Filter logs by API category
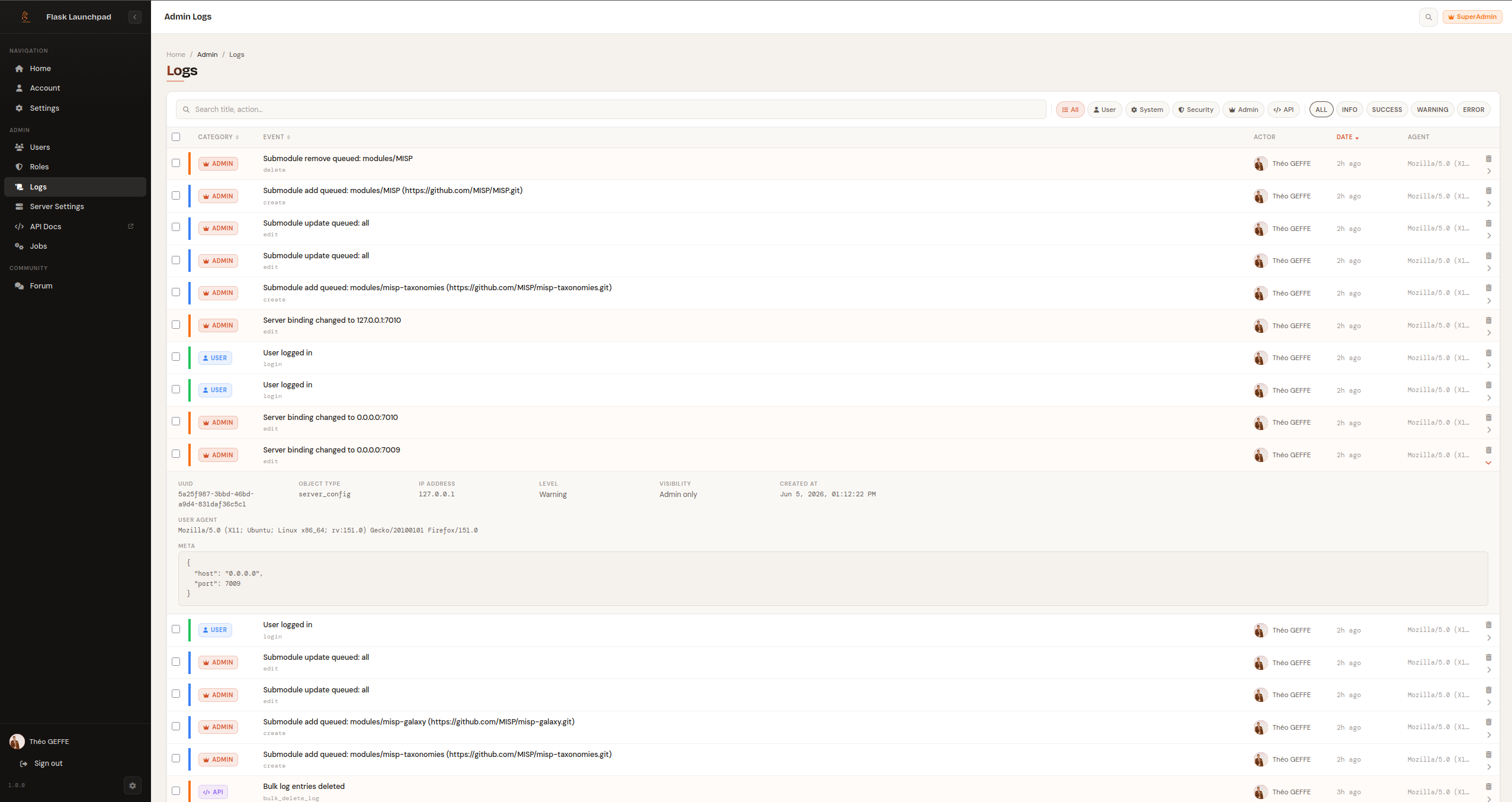 (x=1283, y=110)
